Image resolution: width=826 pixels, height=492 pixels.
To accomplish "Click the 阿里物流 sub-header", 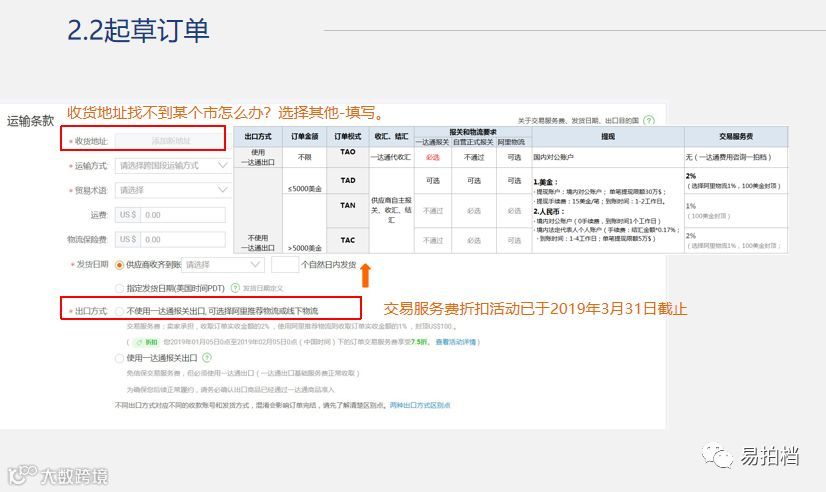I will pyautogui.click(x=514, y=142).
